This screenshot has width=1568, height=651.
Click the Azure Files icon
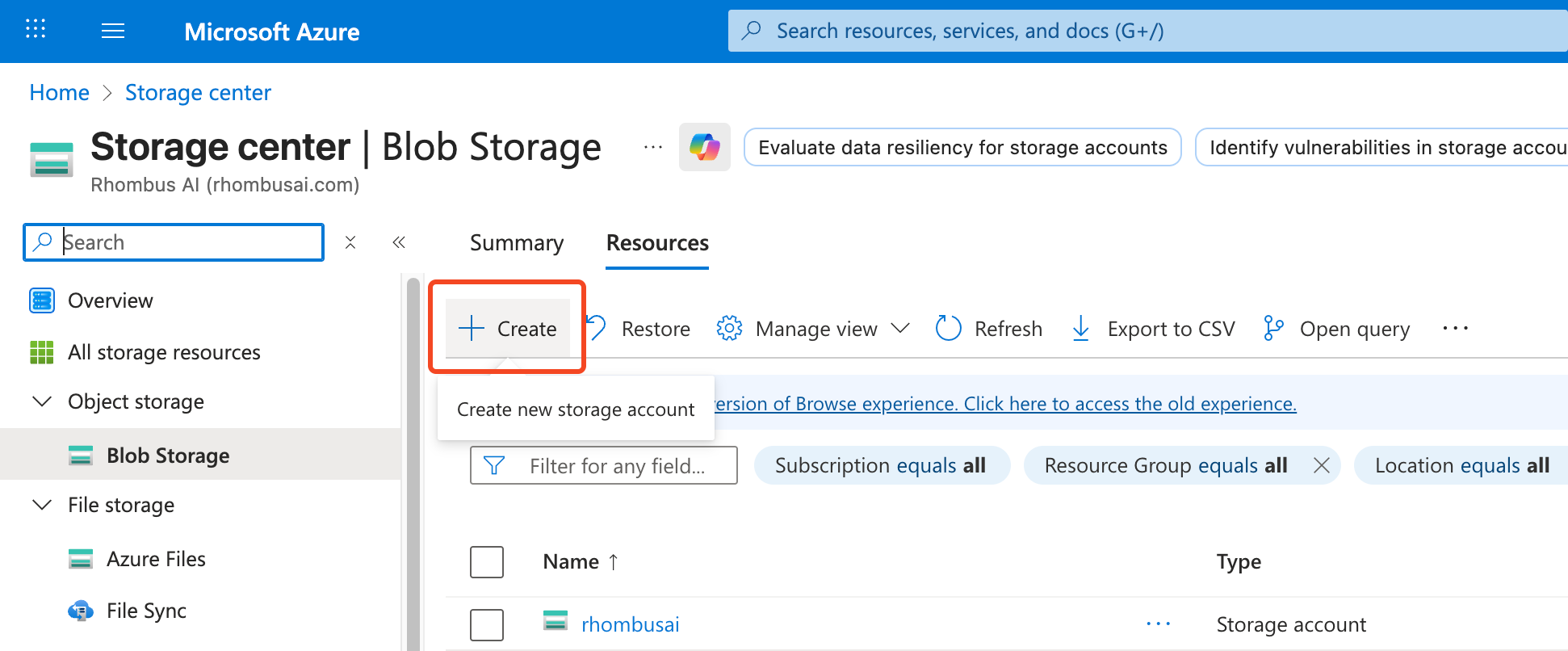(x=81, y=559)
